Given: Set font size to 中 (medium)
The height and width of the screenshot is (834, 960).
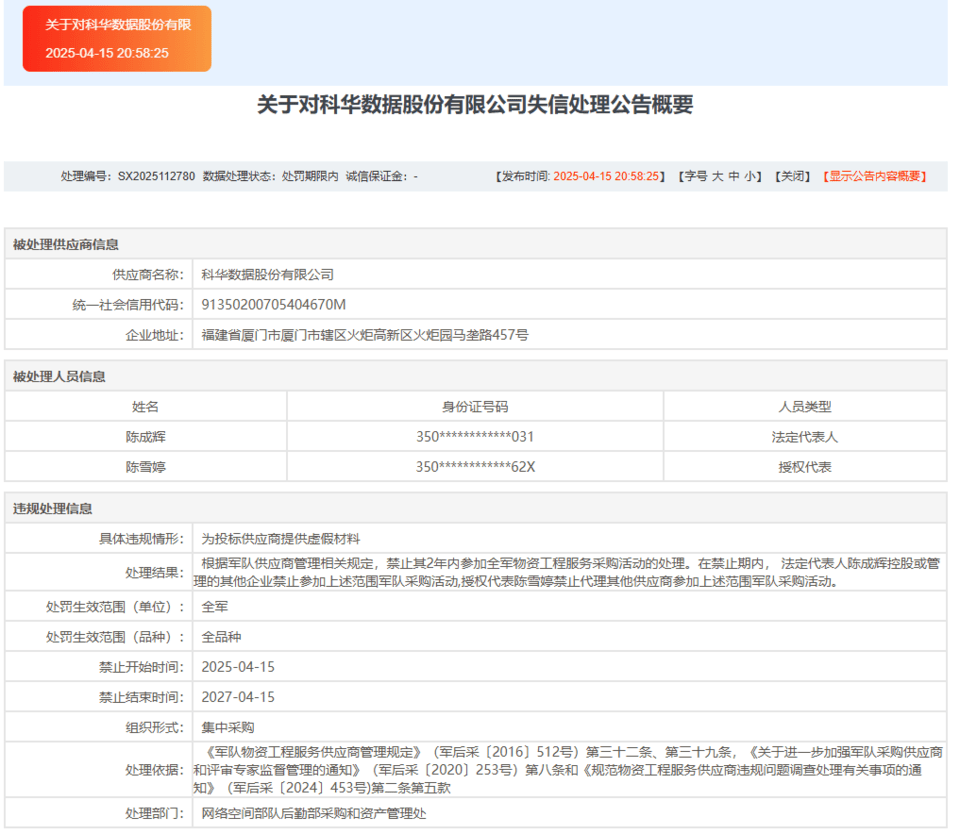Looking at the screenshot, I should click(733, 176).
